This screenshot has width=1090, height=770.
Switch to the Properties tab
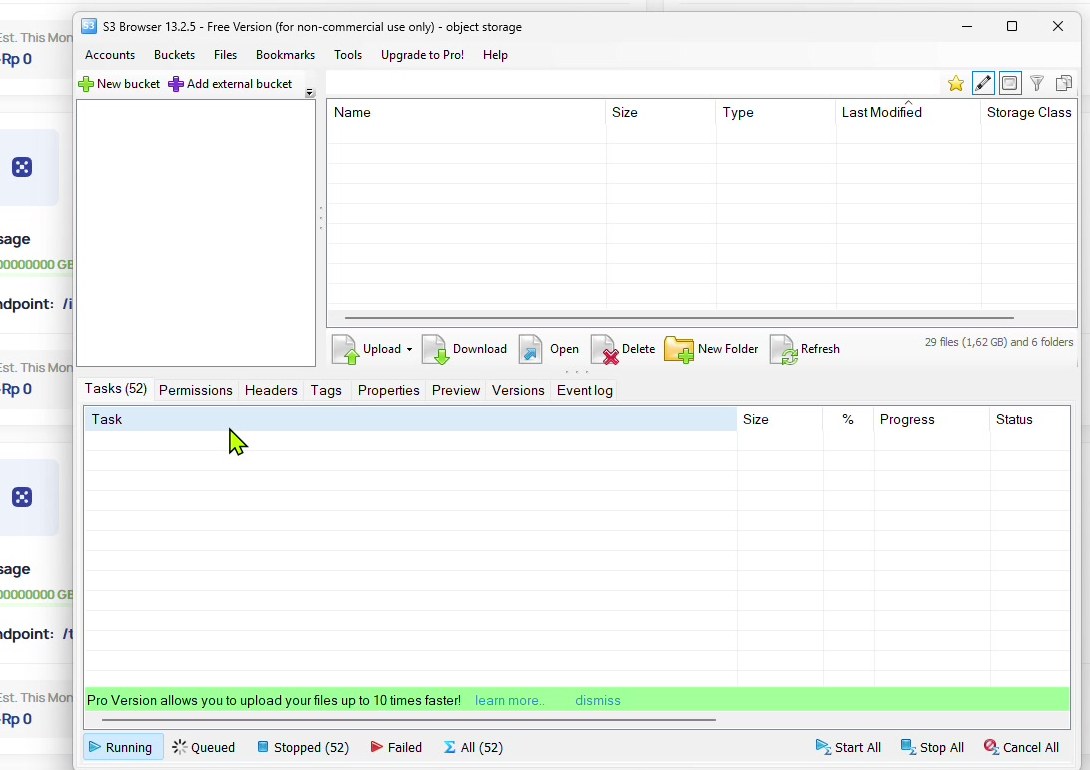(x=389, y=391)
